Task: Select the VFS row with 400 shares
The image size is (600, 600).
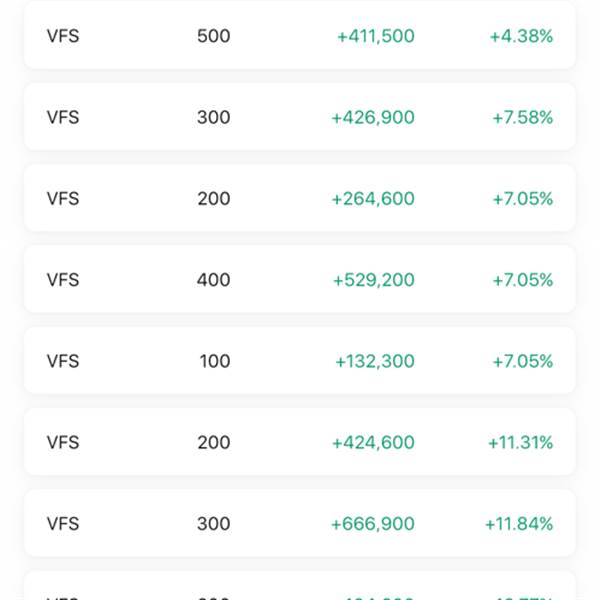Action: pyautogui.click(x=300, y=279)
